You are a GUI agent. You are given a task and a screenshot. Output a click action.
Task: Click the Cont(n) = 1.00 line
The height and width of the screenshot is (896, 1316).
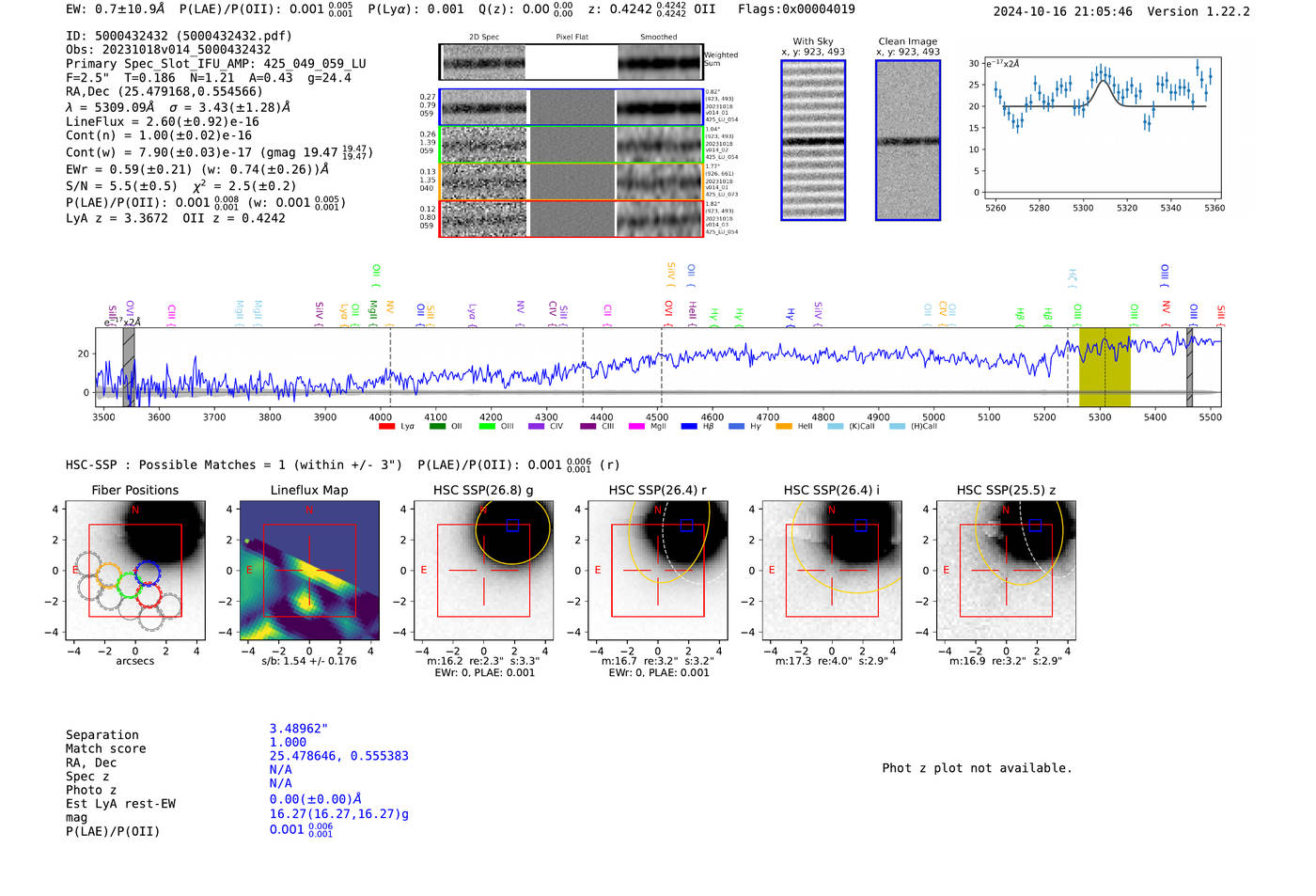click(x=159, y=135)
